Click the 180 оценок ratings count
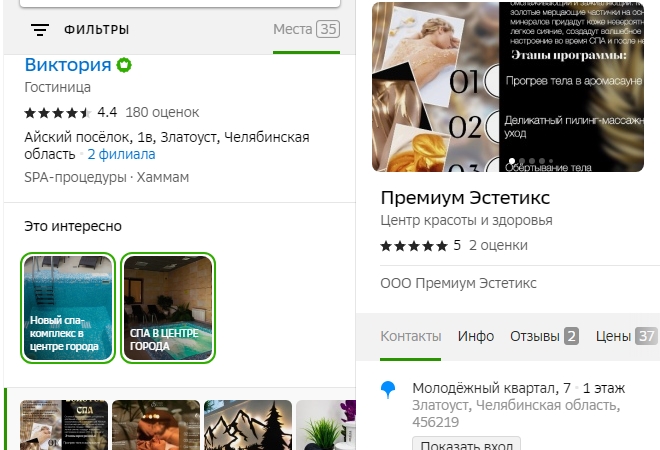660x450 pixels. tap(161, 112)
